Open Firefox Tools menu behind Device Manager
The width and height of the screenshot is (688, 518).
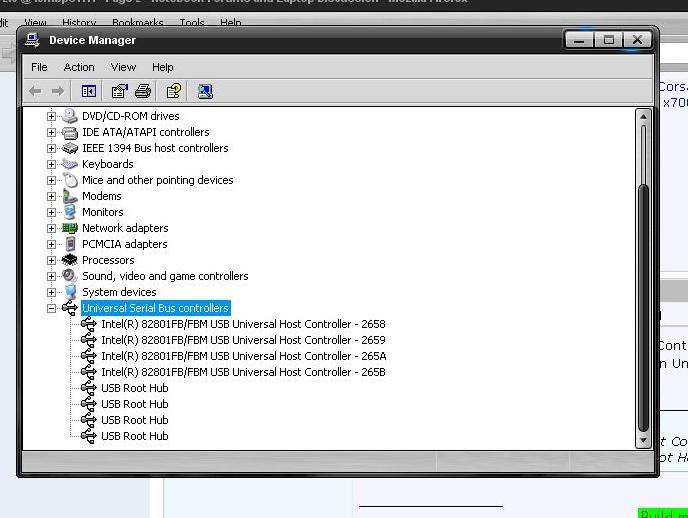coord(192,22)
